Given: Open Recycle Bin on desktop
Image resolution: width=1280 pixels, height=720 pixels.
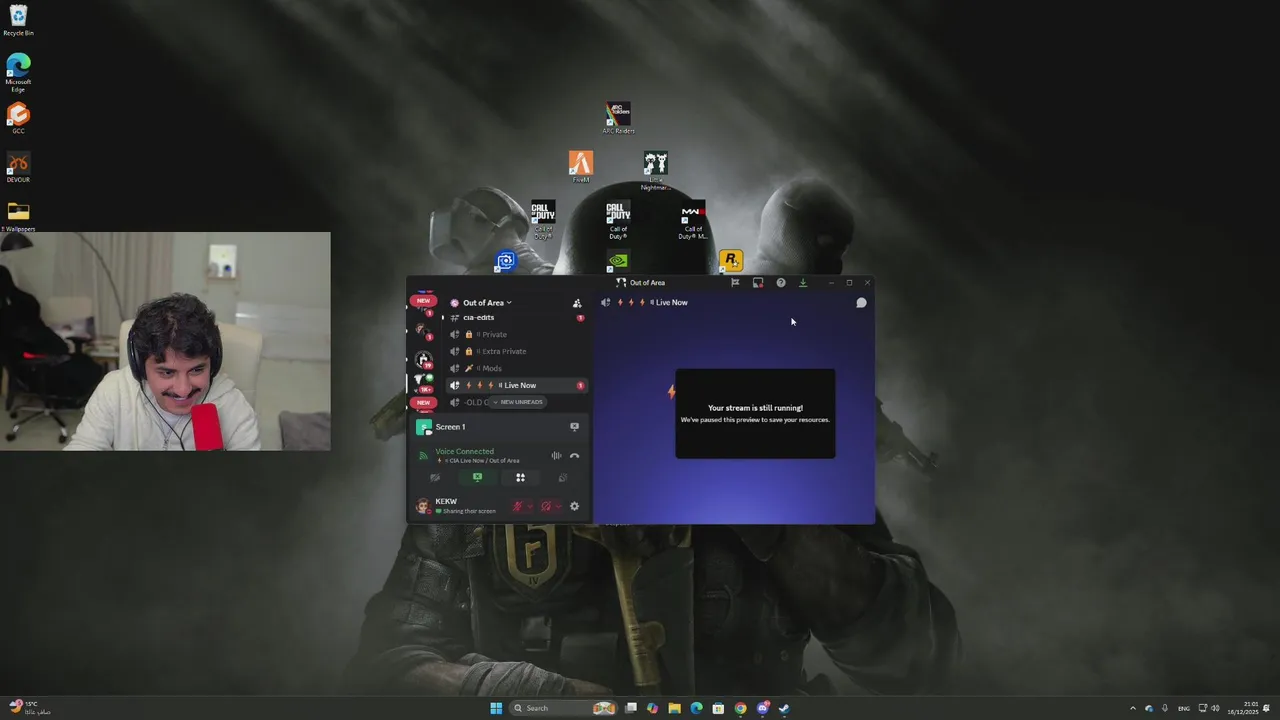Looking at the screenshot, I should pyautogui.click(x=18, y=20).
